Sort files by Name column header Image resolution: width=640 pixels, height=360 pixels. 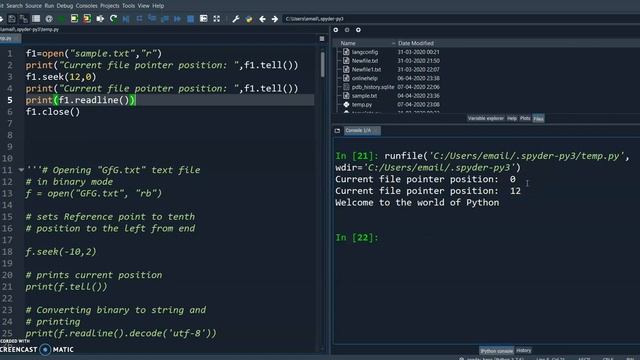[348, 43]
